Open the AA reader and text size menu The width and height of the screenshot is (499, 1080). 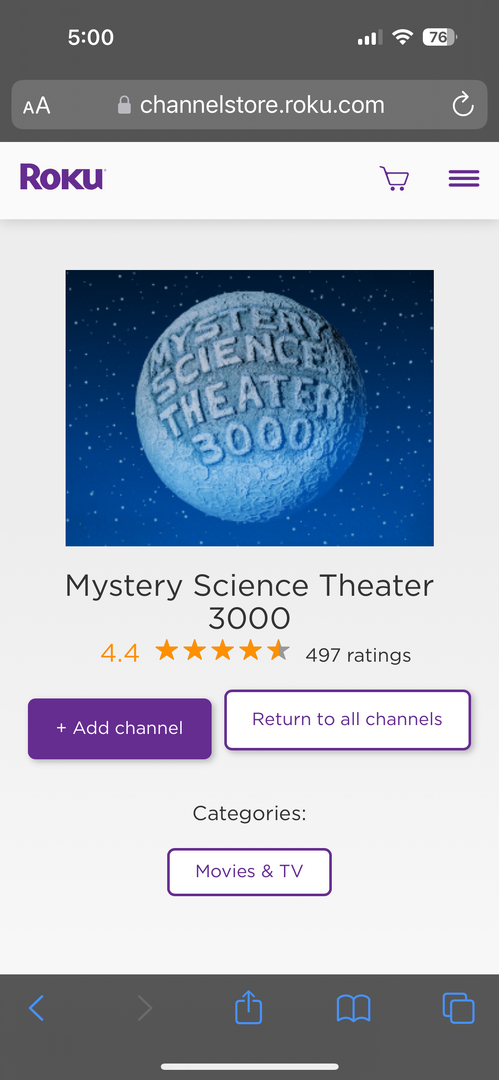[37, 106]
